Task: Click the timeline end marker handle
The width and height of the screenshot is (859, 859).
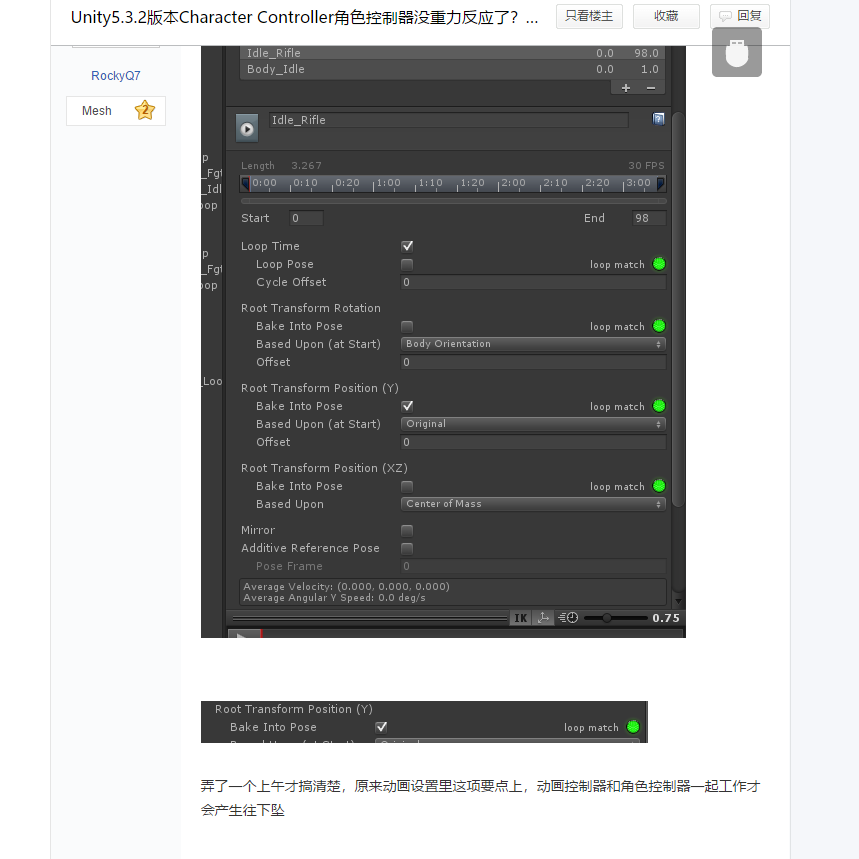Action: (661, 184)
